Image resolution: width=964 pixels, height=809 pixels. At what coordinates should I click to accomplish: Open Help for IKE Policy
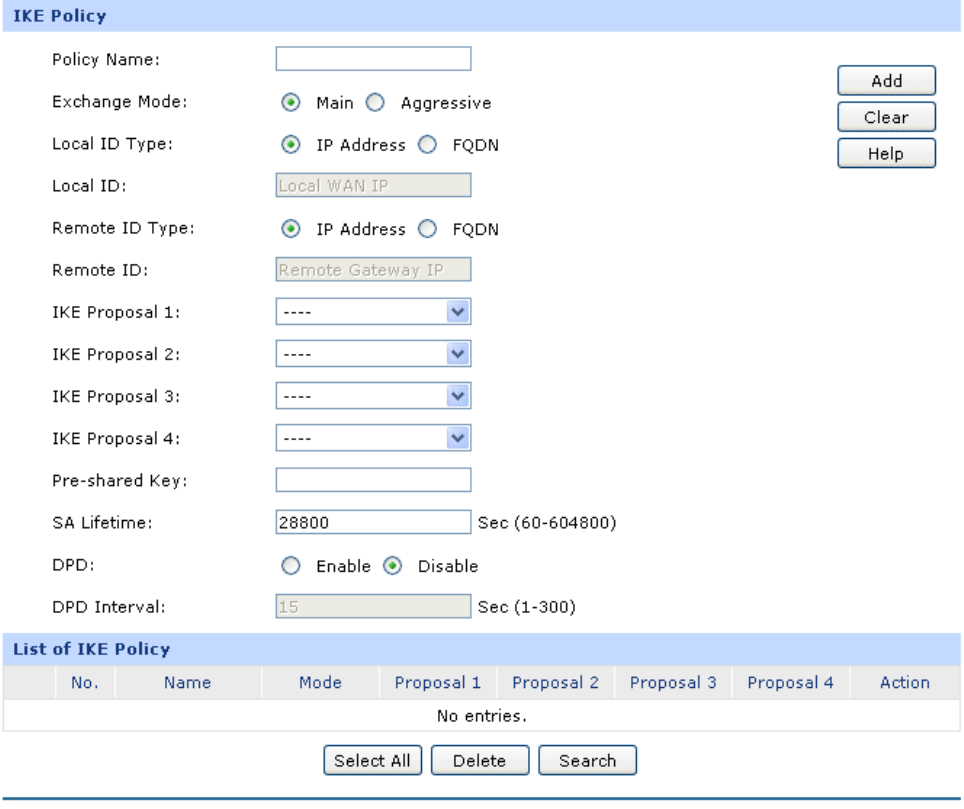coord(887,153)
